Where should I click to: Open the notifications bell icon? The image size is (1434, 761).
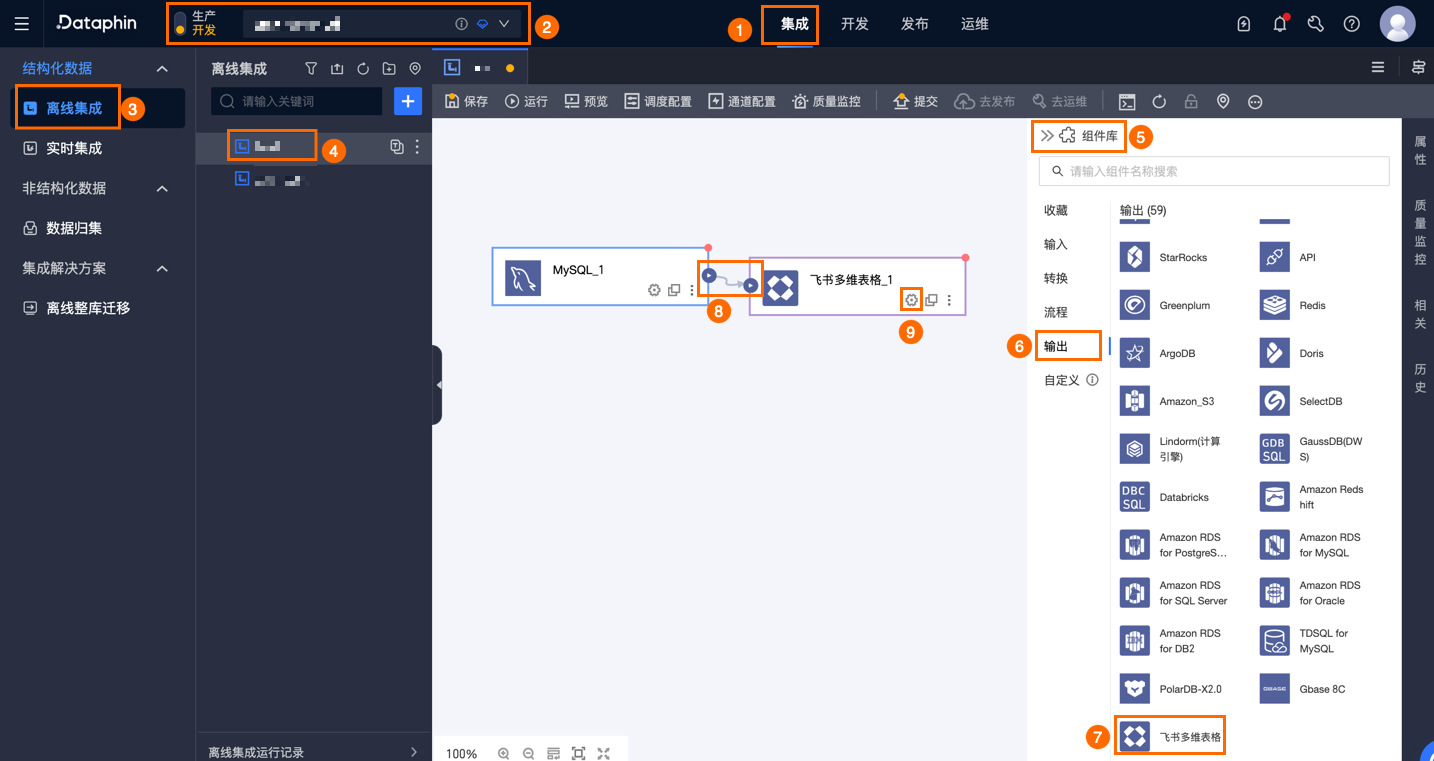[1280, 24]
